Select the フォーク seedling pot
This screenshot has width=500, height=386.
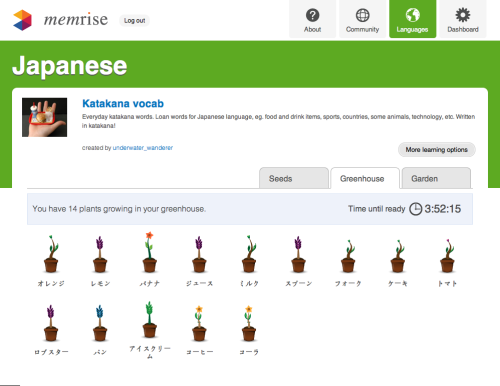click(x=348, y=256)
